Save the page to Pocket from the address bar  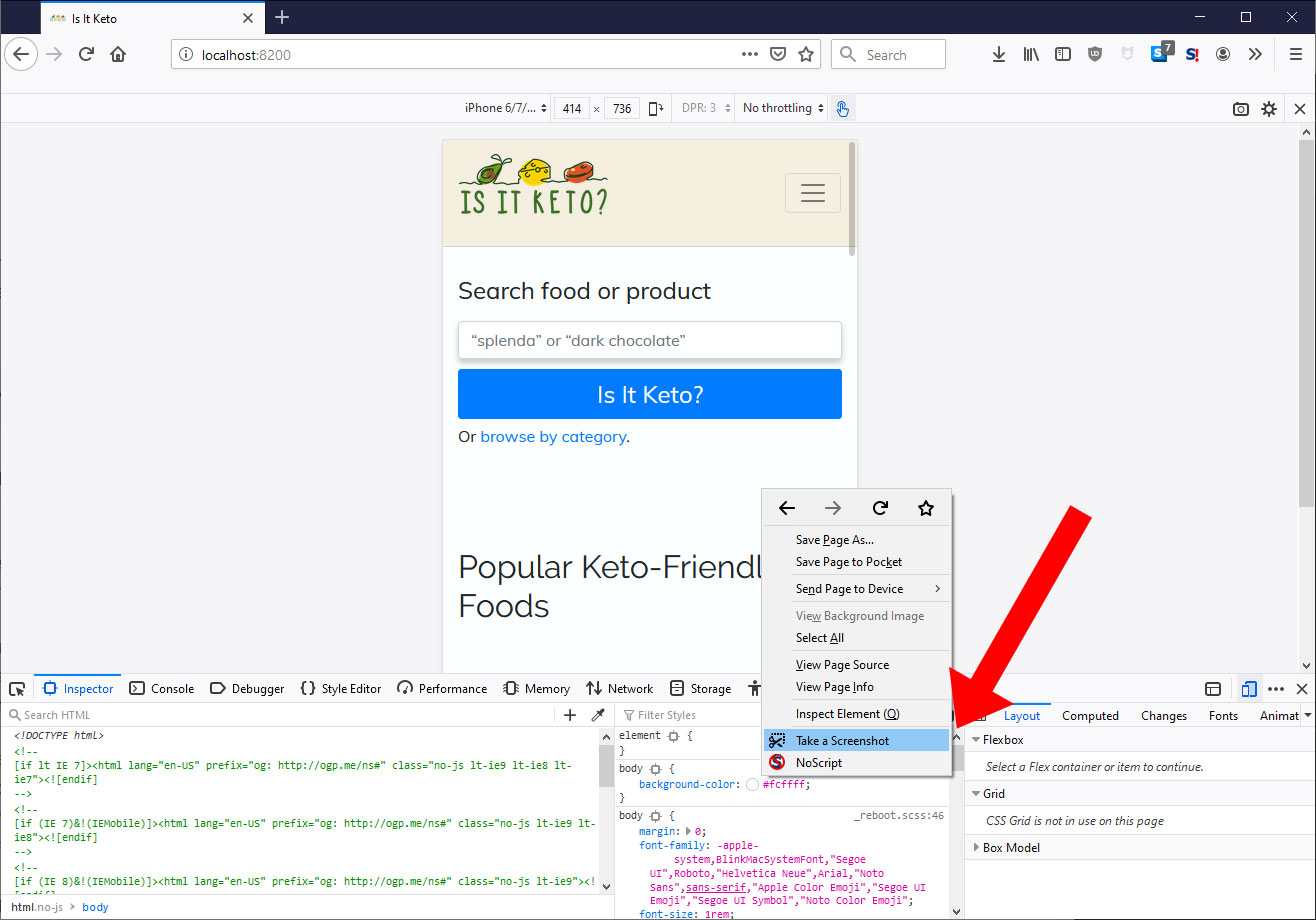coord(777,55)
